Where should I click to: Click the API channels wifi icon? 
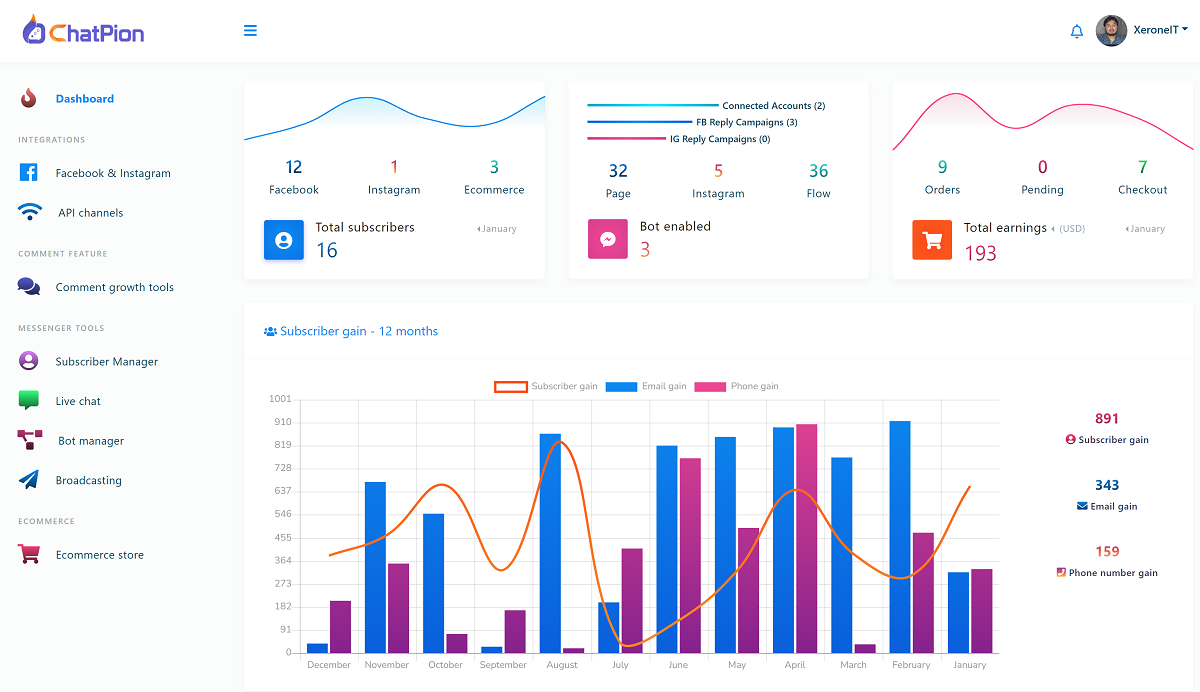(30, 212)
